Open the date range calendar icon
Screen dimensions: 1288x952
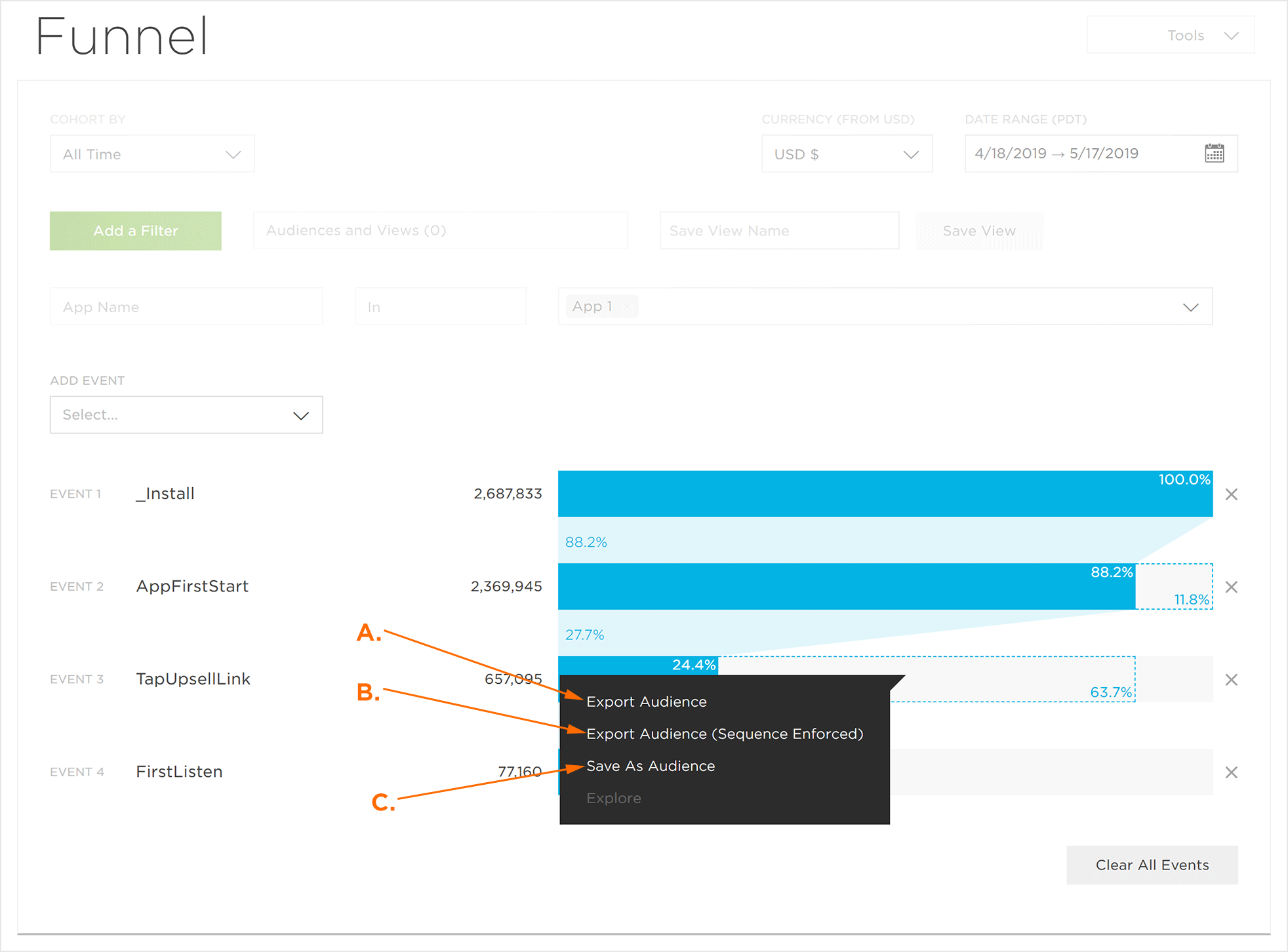(x=1214, y=153)
